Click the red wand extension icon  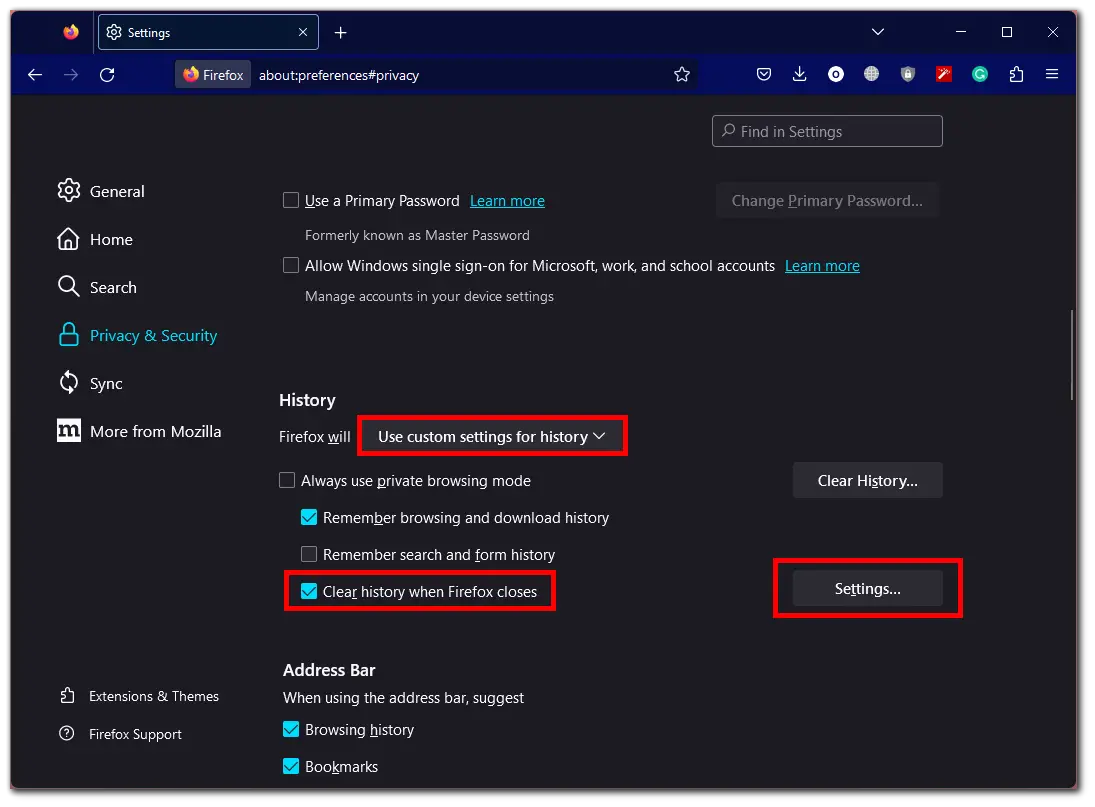coord(943,74)
